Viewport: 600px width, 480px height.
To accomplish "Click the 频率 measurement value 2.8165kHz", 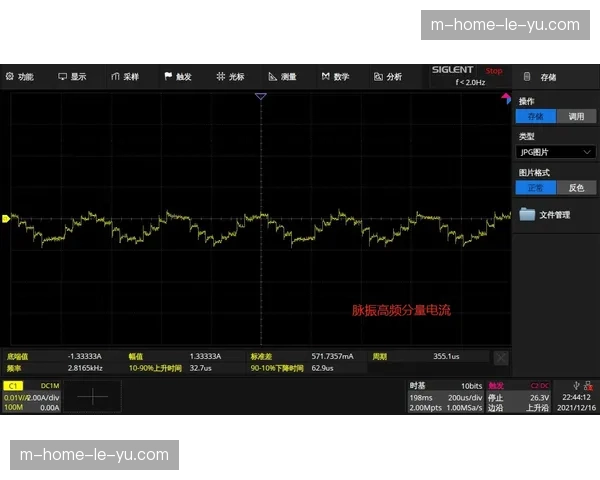I will click(85, 368).
